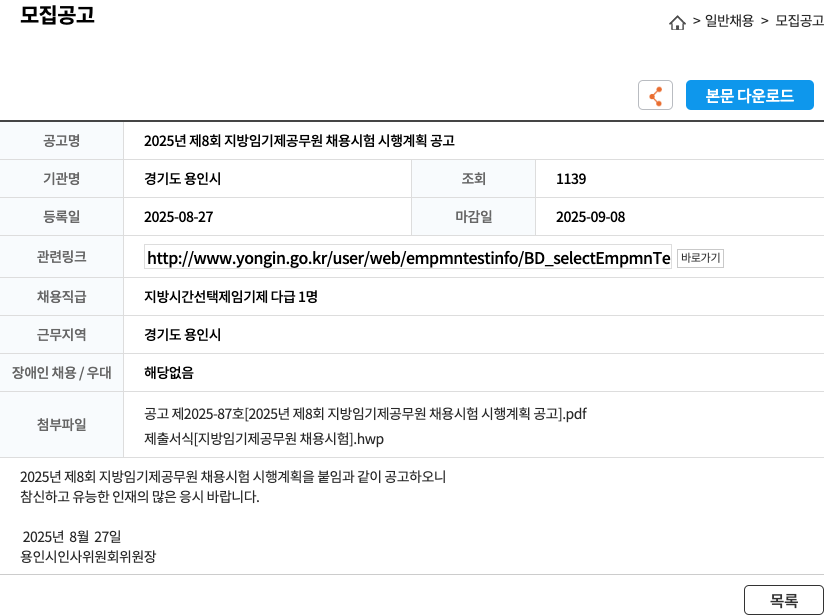Click the 관련링크 label cell
824x616 pixels.
coord(61,257)
